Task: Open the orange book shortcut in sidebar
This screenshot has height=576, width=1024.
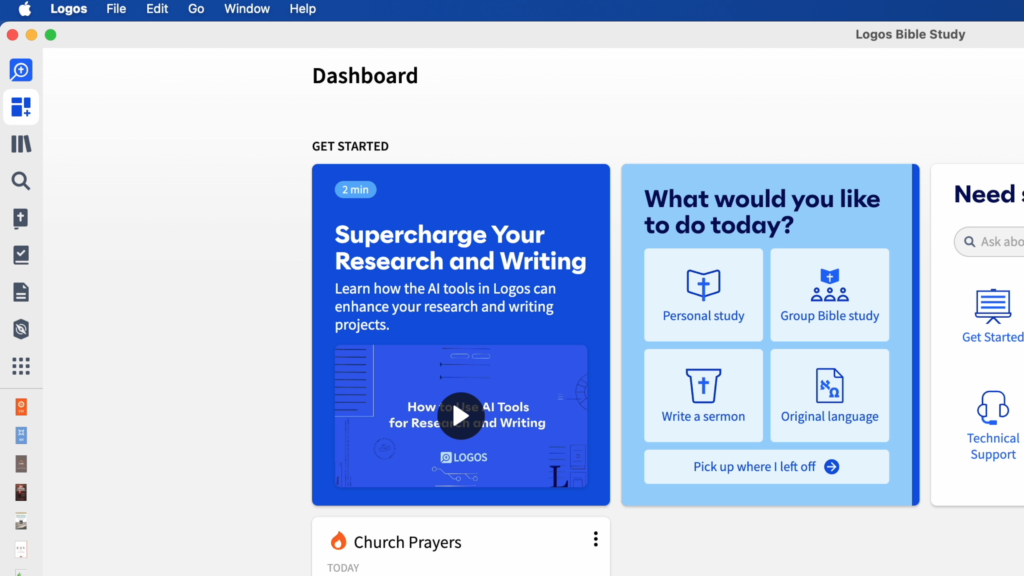Action: pyautogui.click(x=21, y=407)
